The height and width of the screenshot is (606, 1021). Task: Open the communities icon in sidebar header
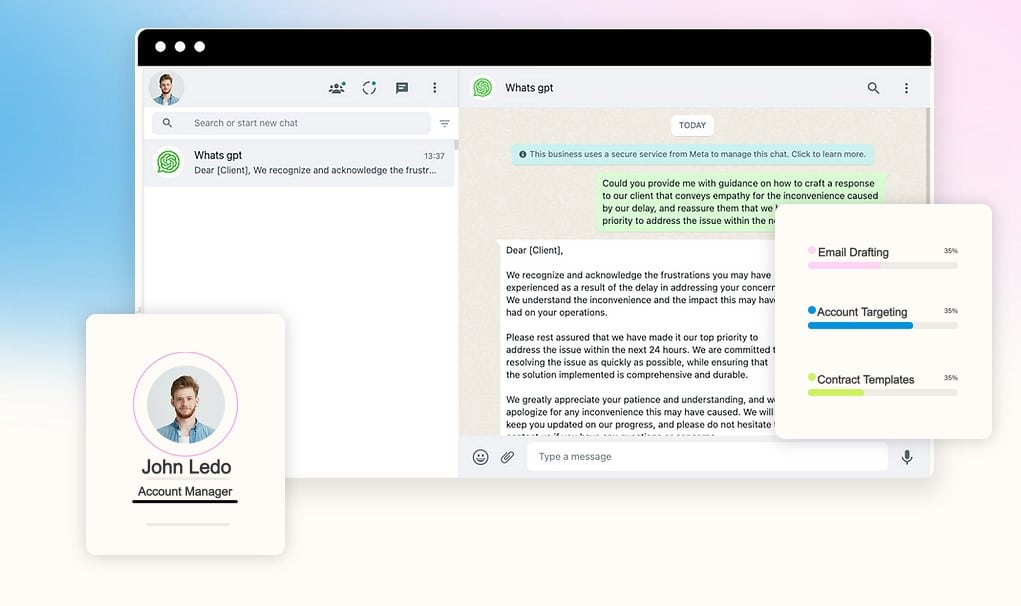coord(337,88)
